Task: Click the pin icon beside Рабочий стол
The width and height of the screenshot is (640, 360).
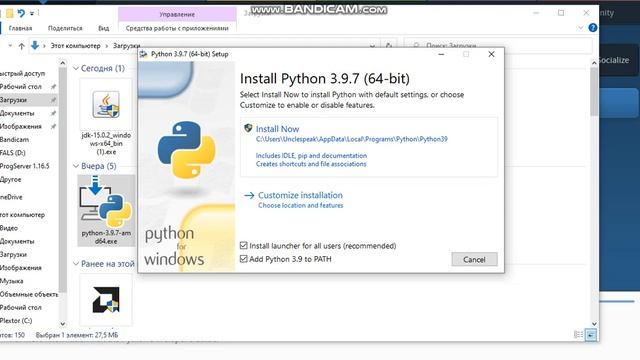Action: click(53, 87)
